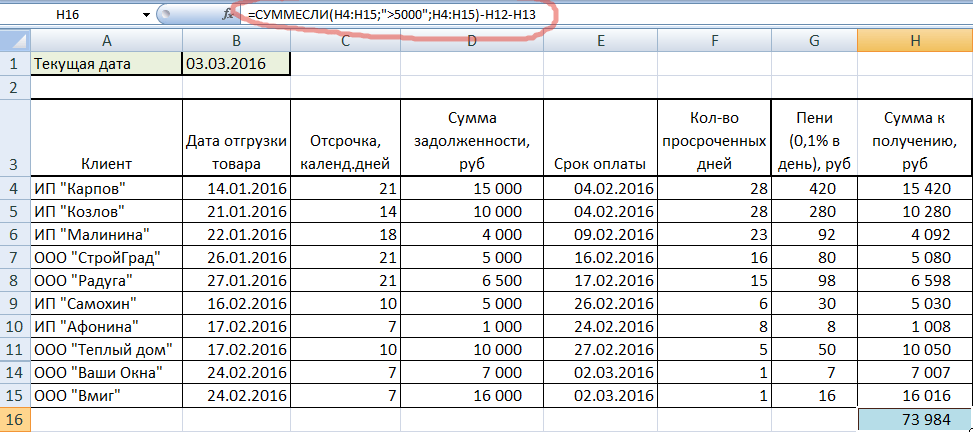Select highlighted column H header

click(x=915, y=42)
